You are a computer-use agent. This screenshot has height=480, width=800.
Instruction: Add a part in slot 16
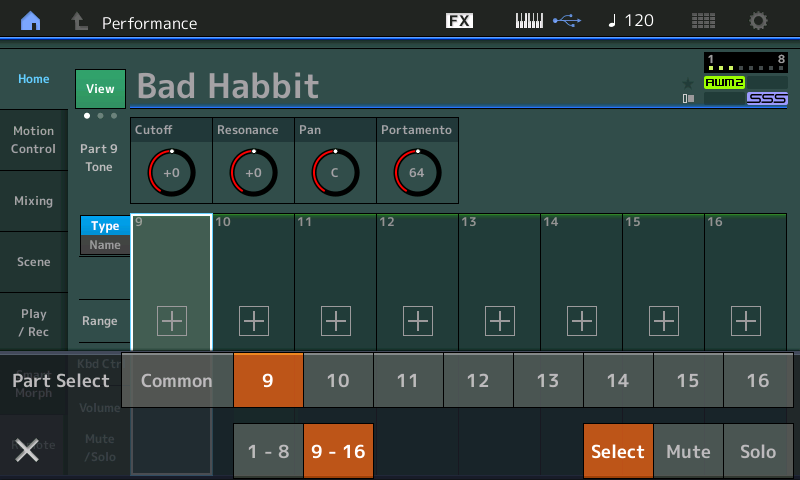click(x=746, y=321)
